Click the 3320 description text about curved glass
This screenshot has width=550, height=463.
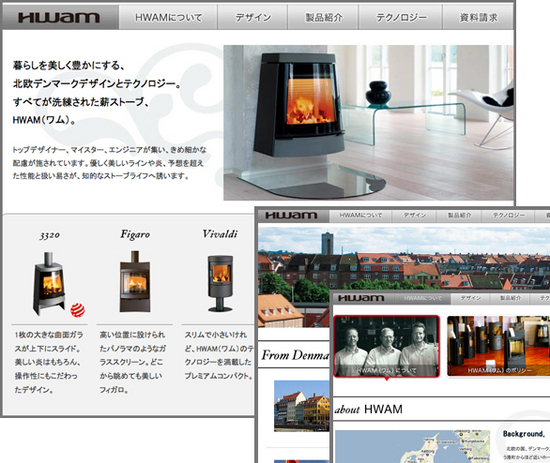coord(49,362)
